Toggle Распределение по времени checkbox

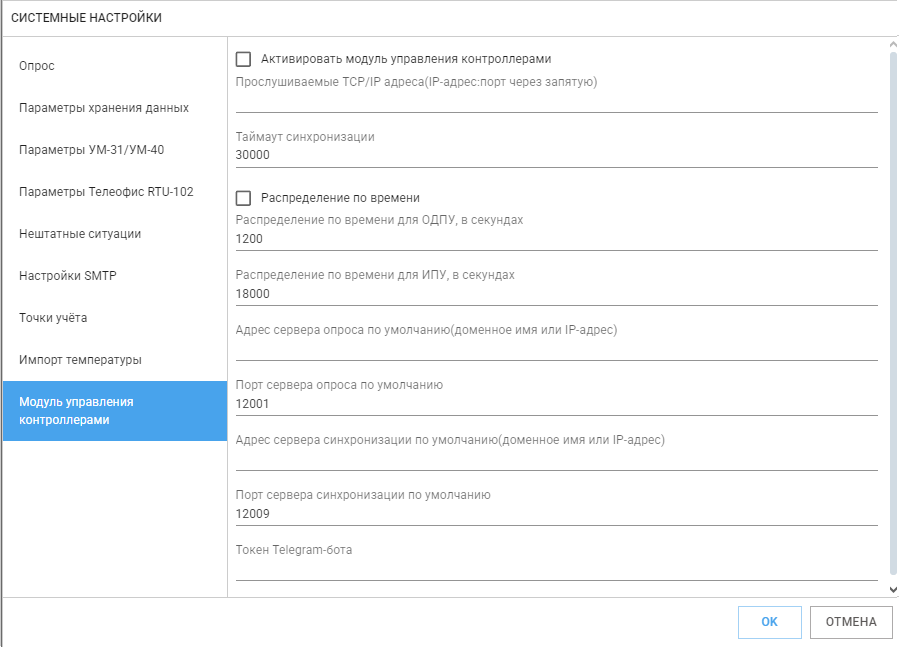pyautogui.click(x=243, y=198)
